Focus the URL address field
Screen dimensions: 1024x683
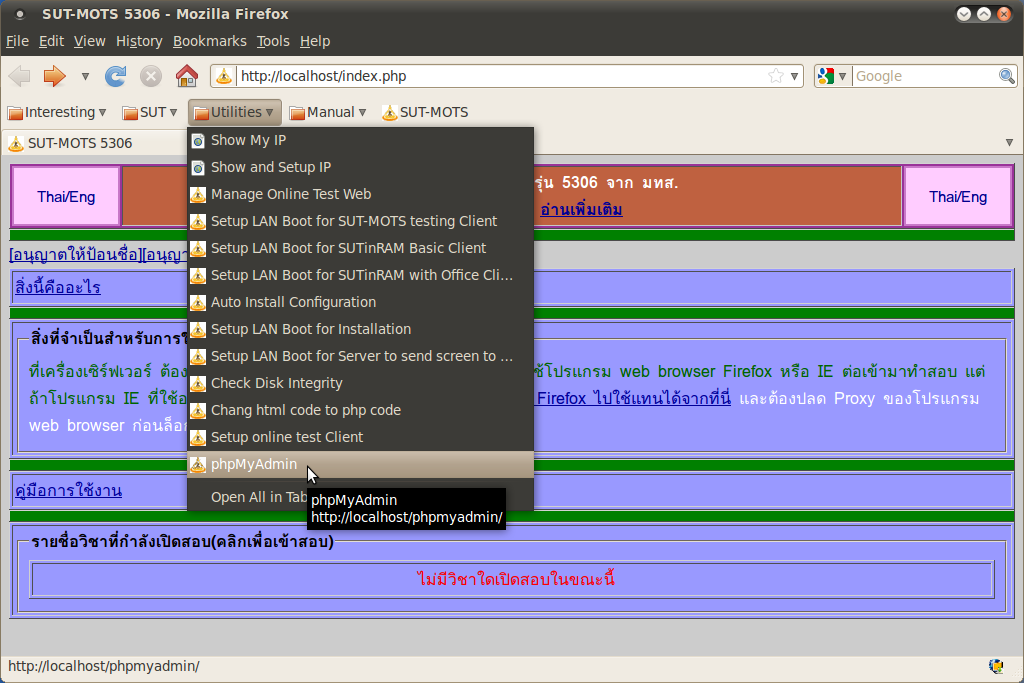[x=500, y=76]
